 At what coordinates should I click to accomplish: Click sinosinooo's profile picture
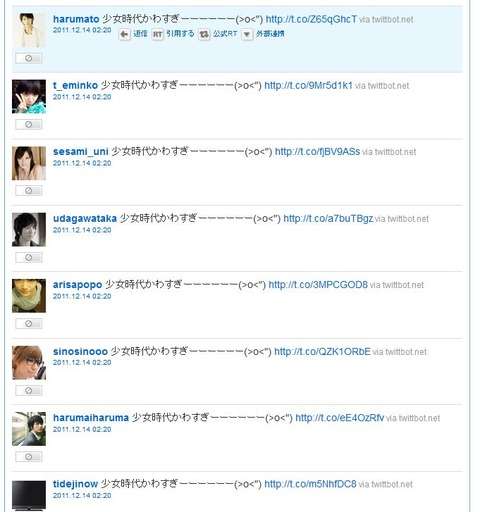pyautogui.click(x=29, y=362)
